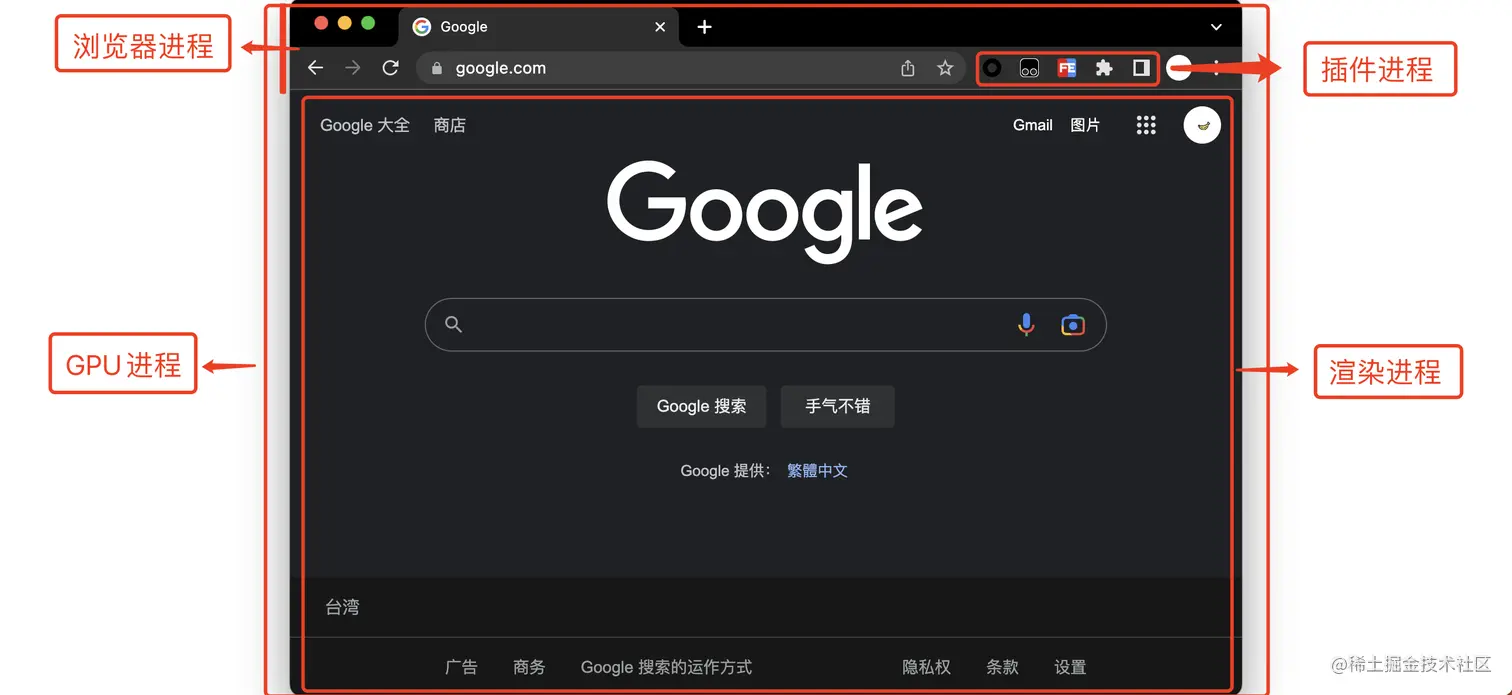Close the Google tab
Viewport: 1512px width, 695px height.
[x=660, y=27]
